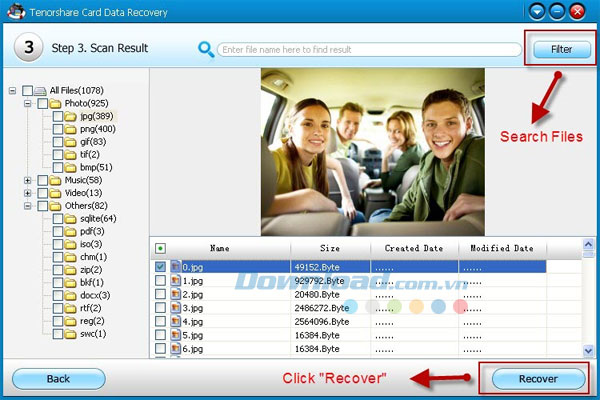Click the 3.jpg file icon
This screenshot has height=400, width=600.
click(x=175, y=309)
